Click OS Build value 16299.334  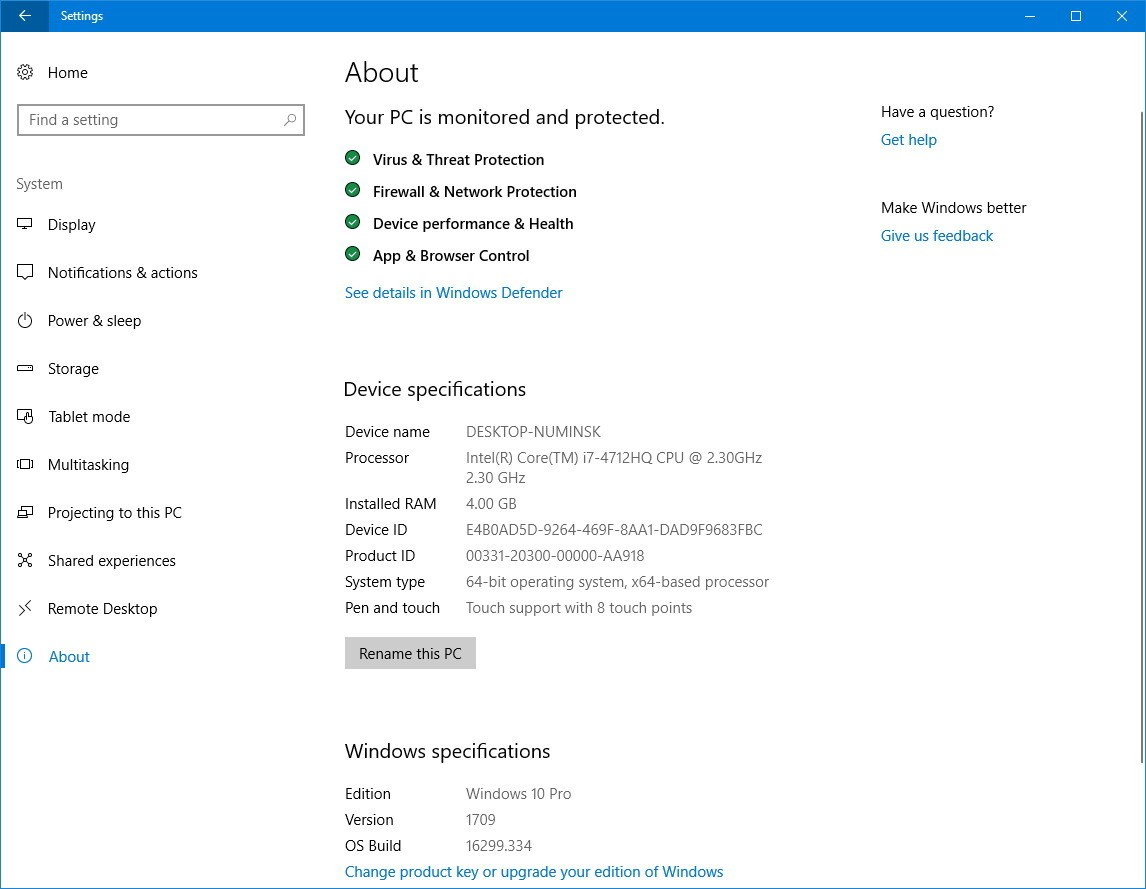coord(498,846)
